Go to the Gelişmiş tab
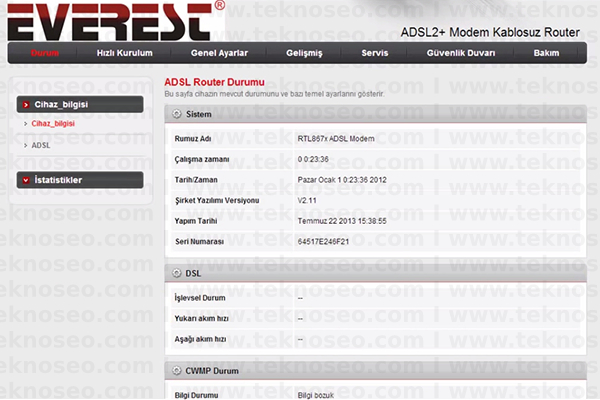Image resolution: width=600 pixels, height=400 pixels. 304,53
